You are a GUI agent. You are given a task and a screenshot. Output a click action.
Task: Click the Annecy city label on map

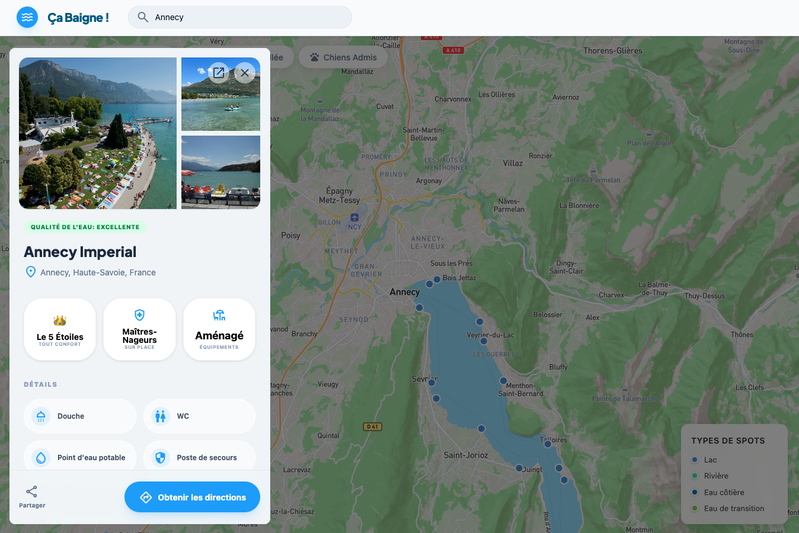point(405,292)
